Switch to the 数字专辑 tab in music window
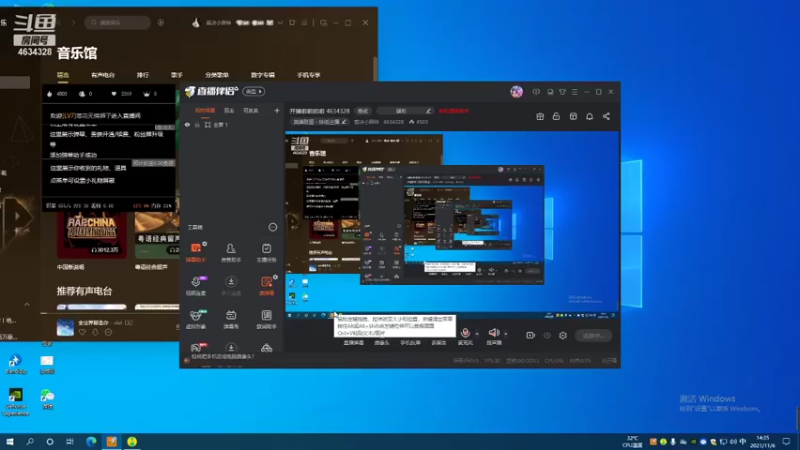This screenshot has height=450, width=800. pos(263,75)
